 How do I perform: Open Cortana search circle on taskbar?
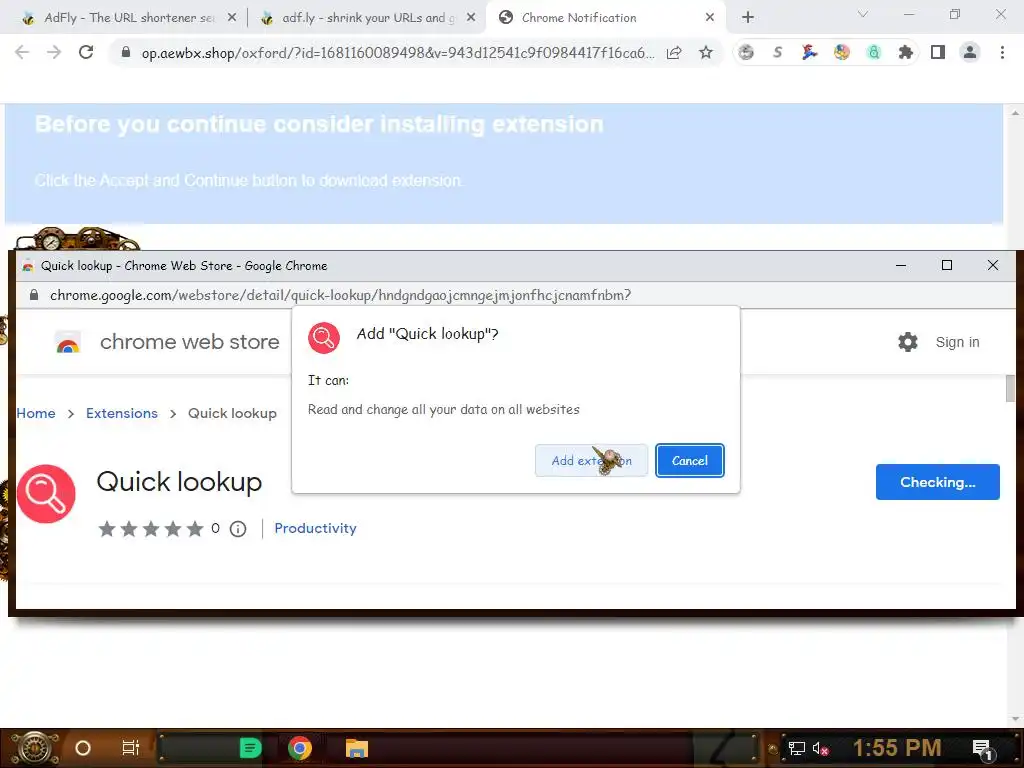click(x=83, y=748)
